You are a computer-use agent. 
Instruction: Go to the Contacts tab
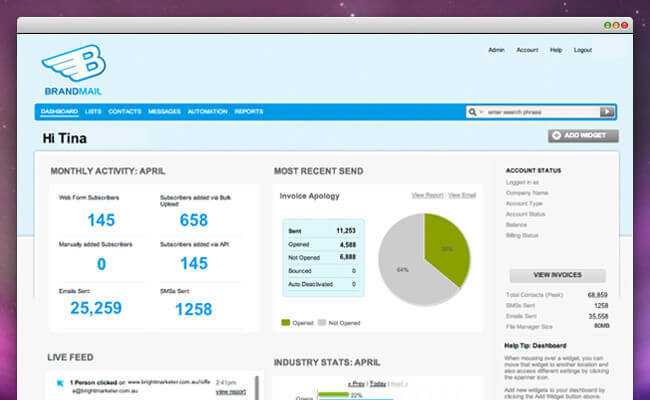pyautogui.click(x=124, y=112)
